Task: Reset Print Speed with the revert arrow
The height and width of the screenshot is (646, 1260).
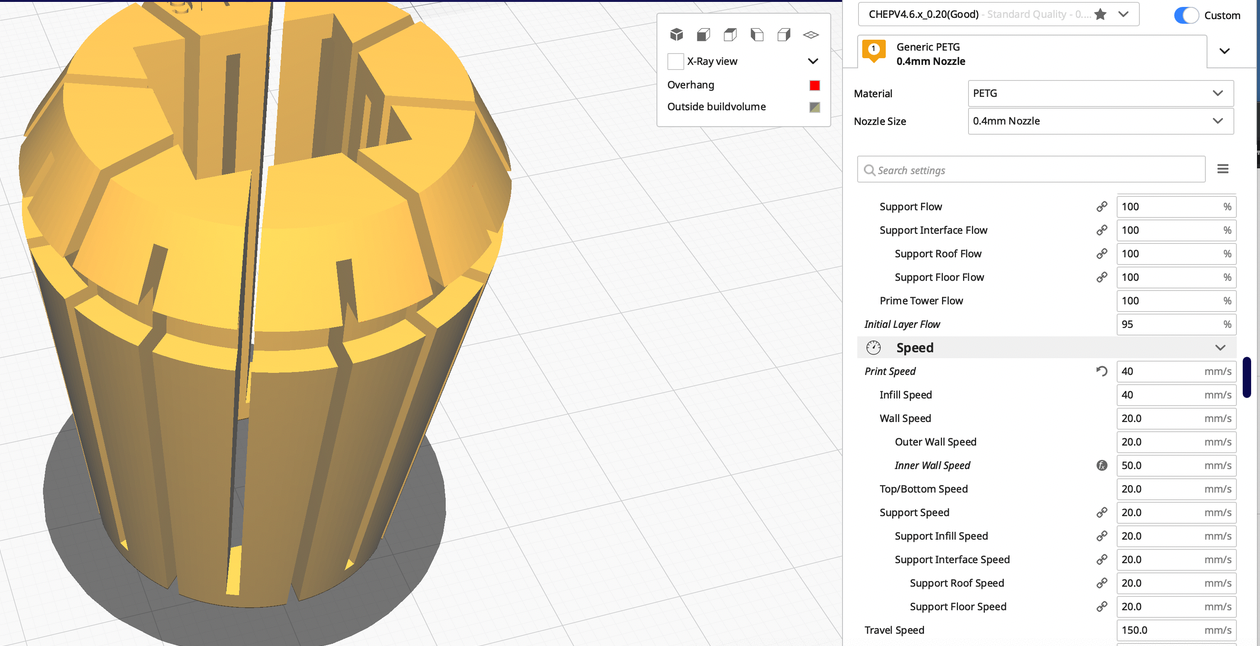Action: point(1101,372)
